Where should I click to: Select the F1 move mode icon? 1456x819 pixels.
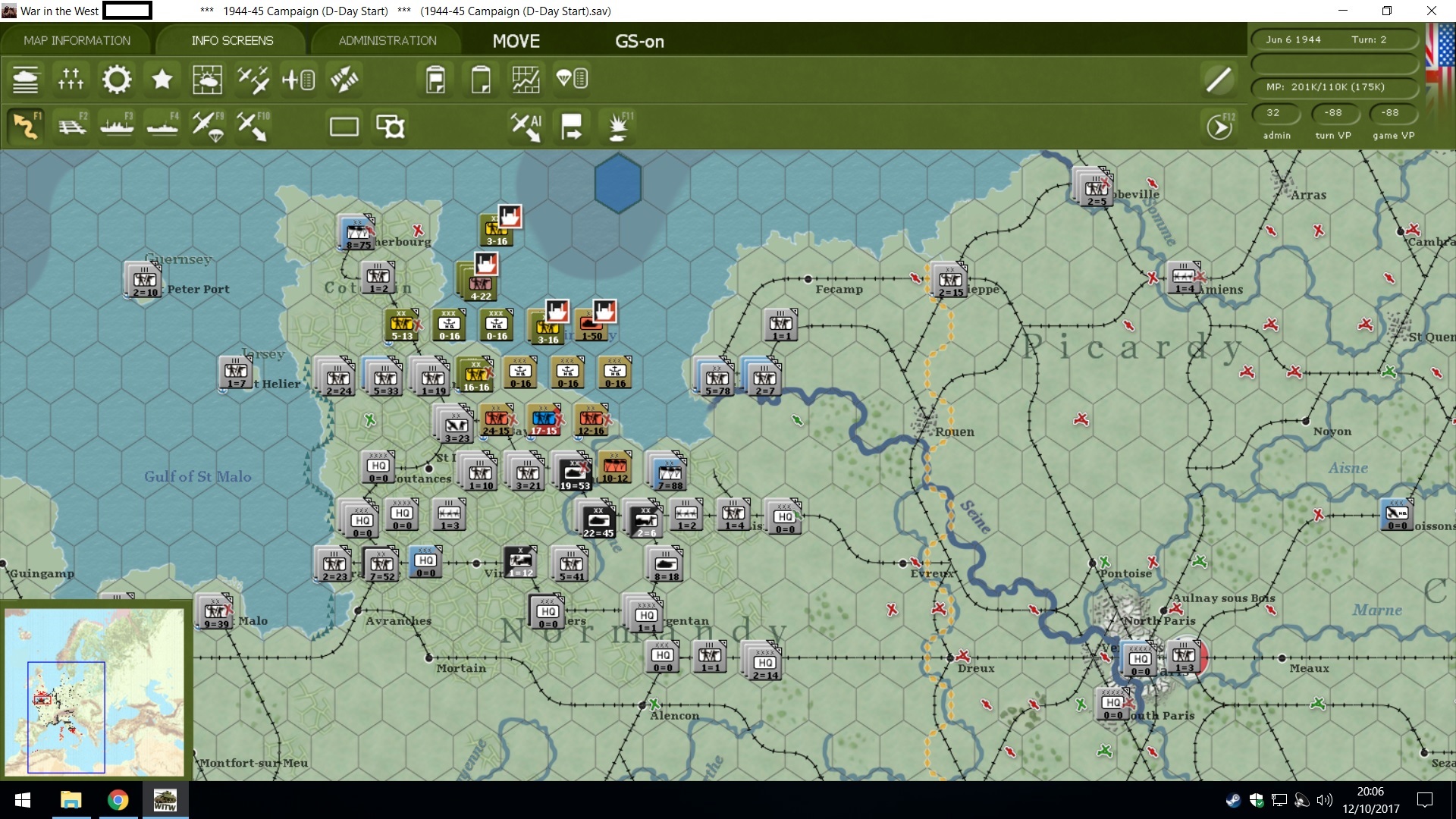point(26,126)
